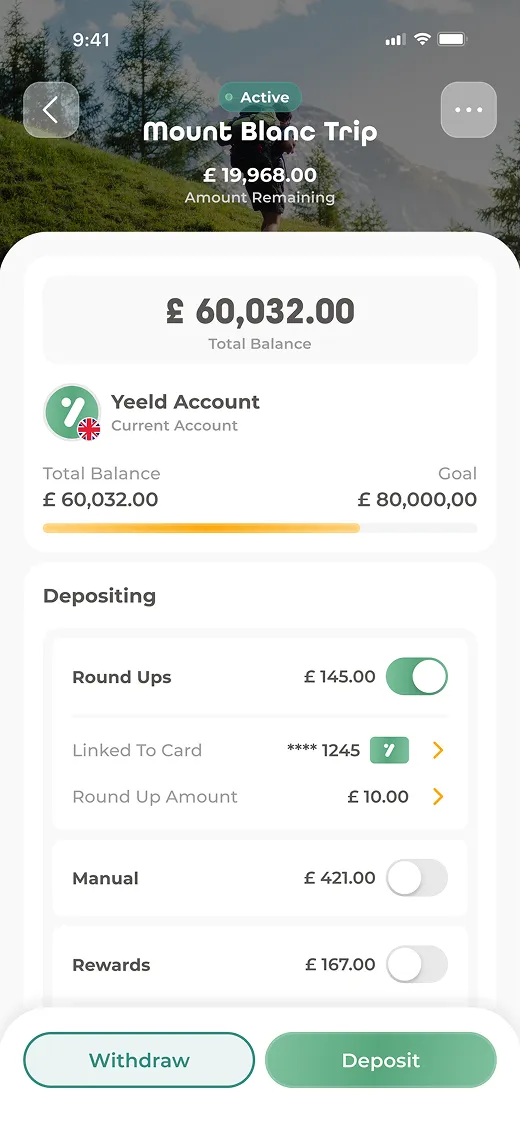Disable the Round Ups toggle
Screen dimensions: 521x1130
click(x=417, y=676)
